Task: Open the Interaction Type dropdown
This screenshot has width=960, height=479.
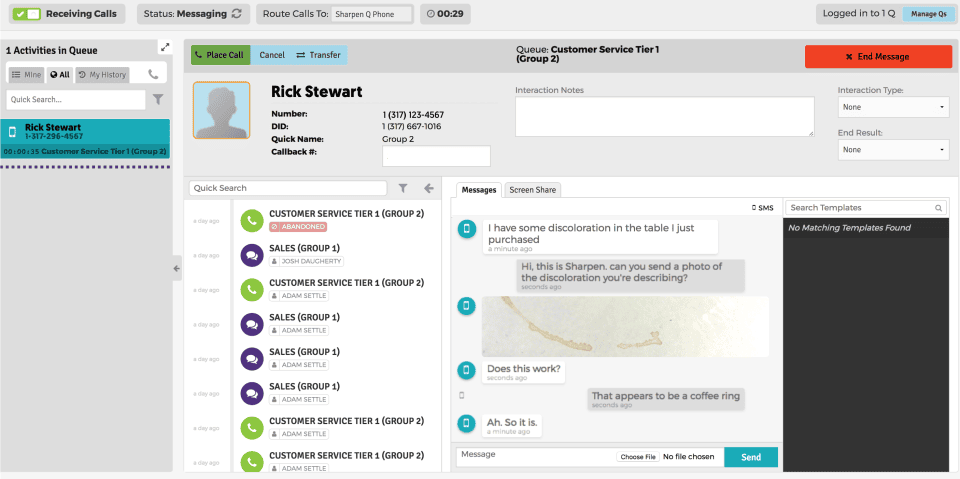Action: click(x=893, y=107)
